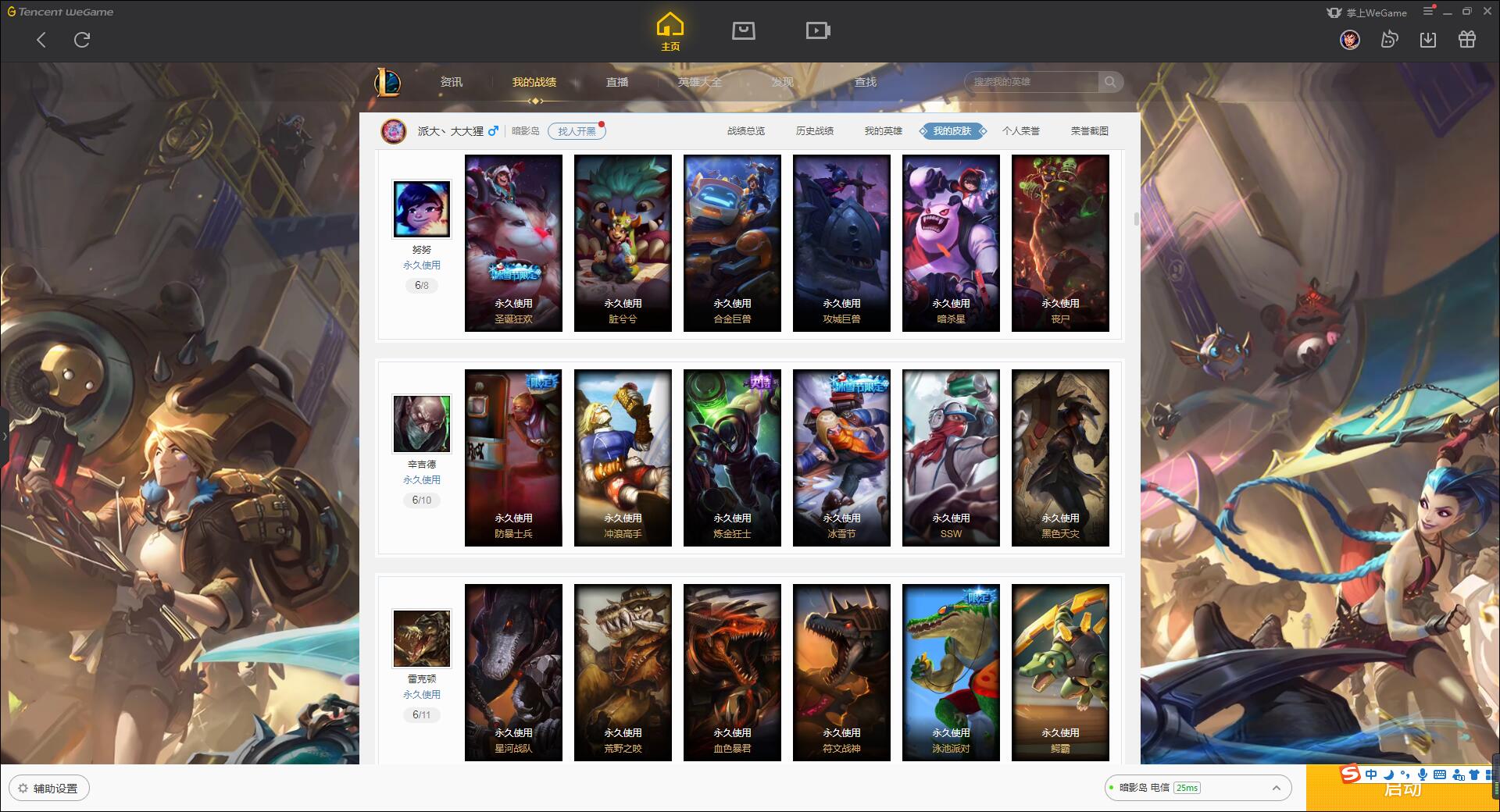
Task: Click into the hero search field
Action: [1033, 82]
